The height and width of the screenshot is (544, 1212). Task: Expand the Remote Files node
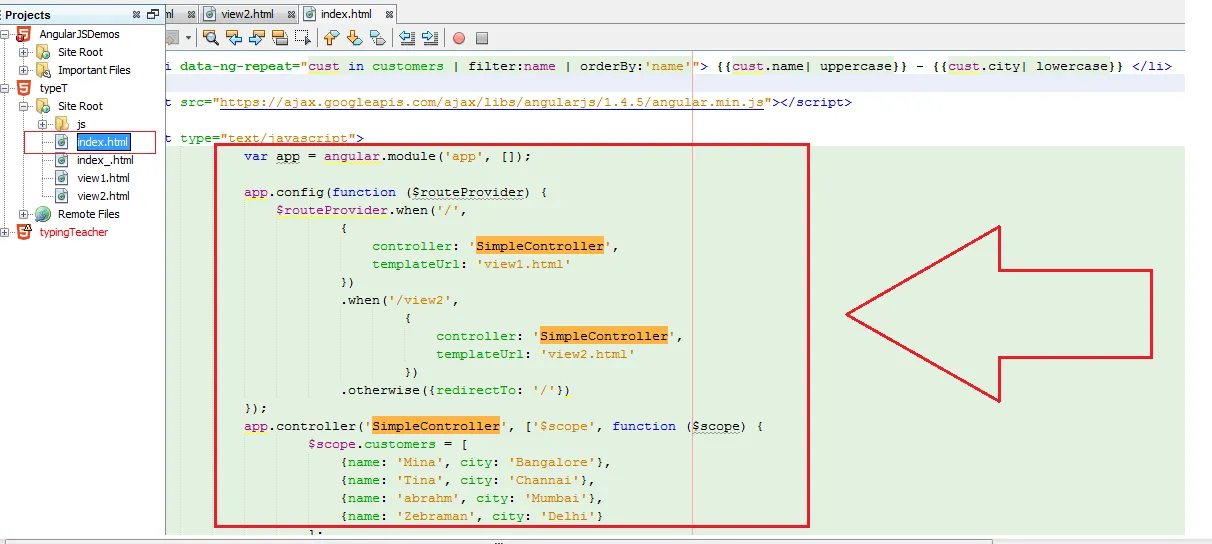24,214
